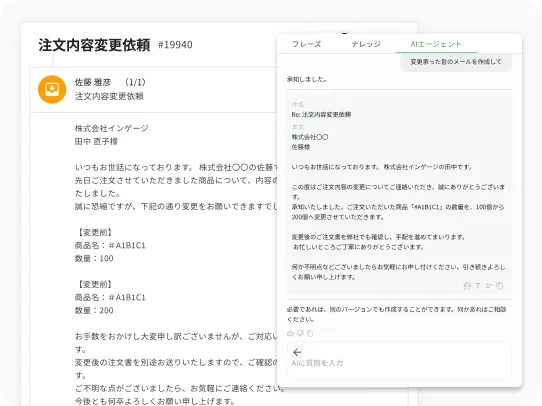This screenshot has height=406, width=542.
Task: Click the message subject under 佐藤 雅彦
Action: [109, 96]
